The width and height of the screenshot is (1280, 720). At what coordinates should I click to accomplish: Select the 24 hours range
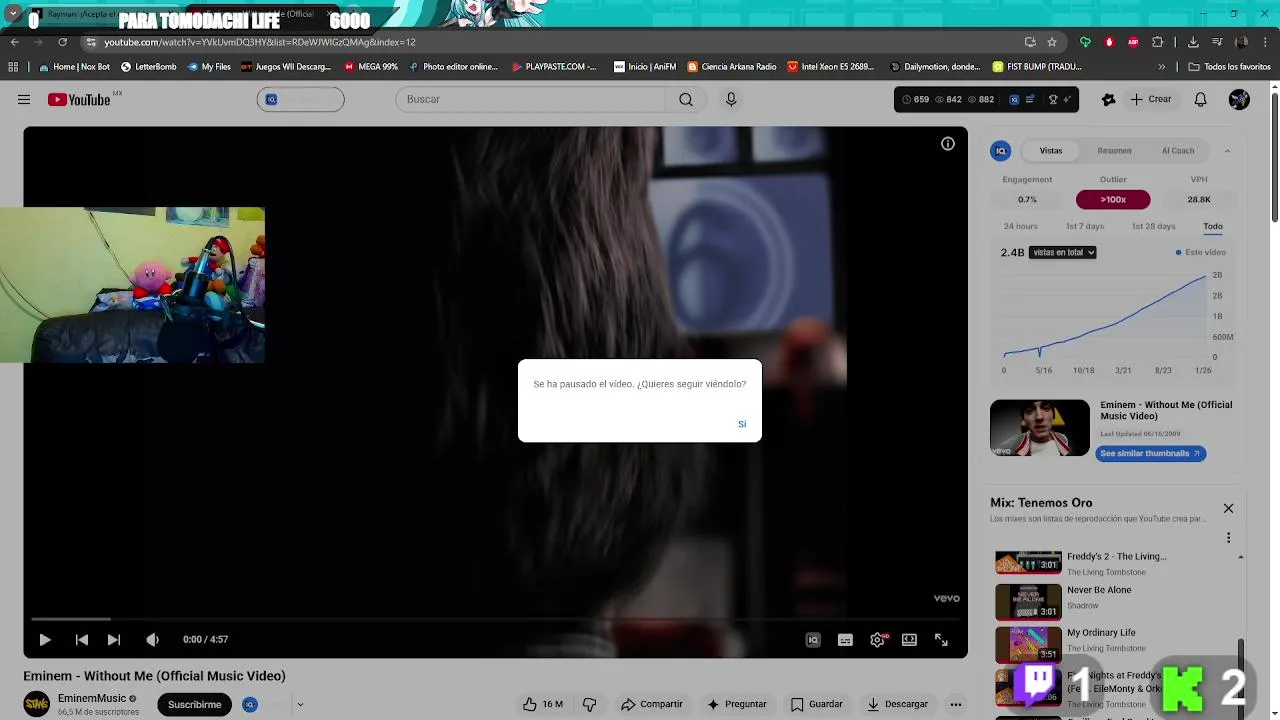[1021, 226]
